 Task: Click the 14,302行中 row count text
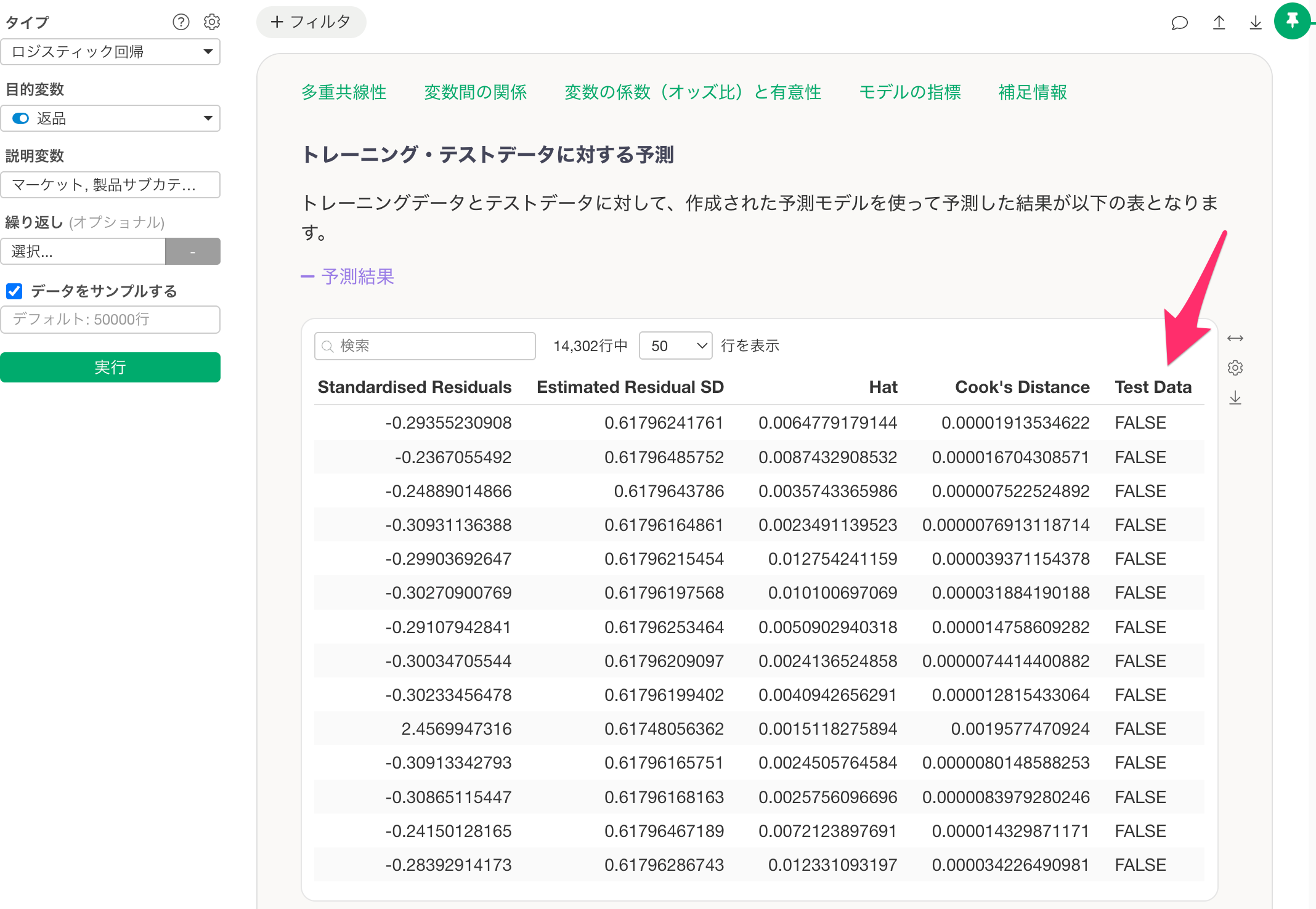click(x=590, y=346)
